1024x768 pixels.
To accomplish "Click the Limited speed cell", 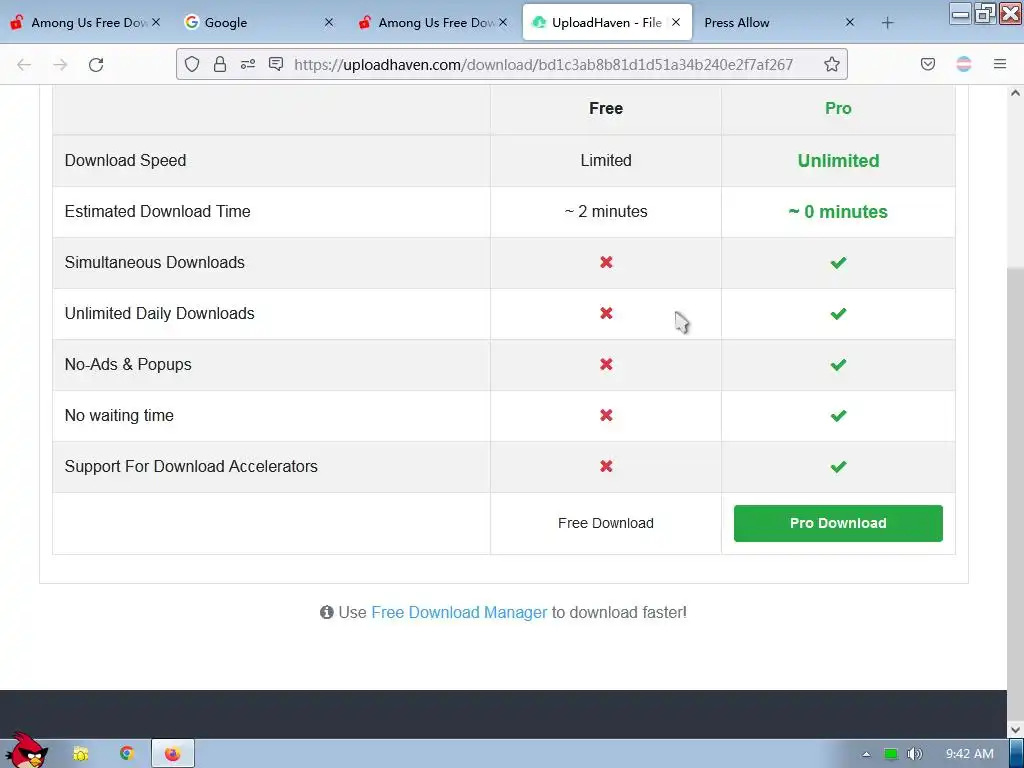I will pyautogui.click(x=606, y=161).
